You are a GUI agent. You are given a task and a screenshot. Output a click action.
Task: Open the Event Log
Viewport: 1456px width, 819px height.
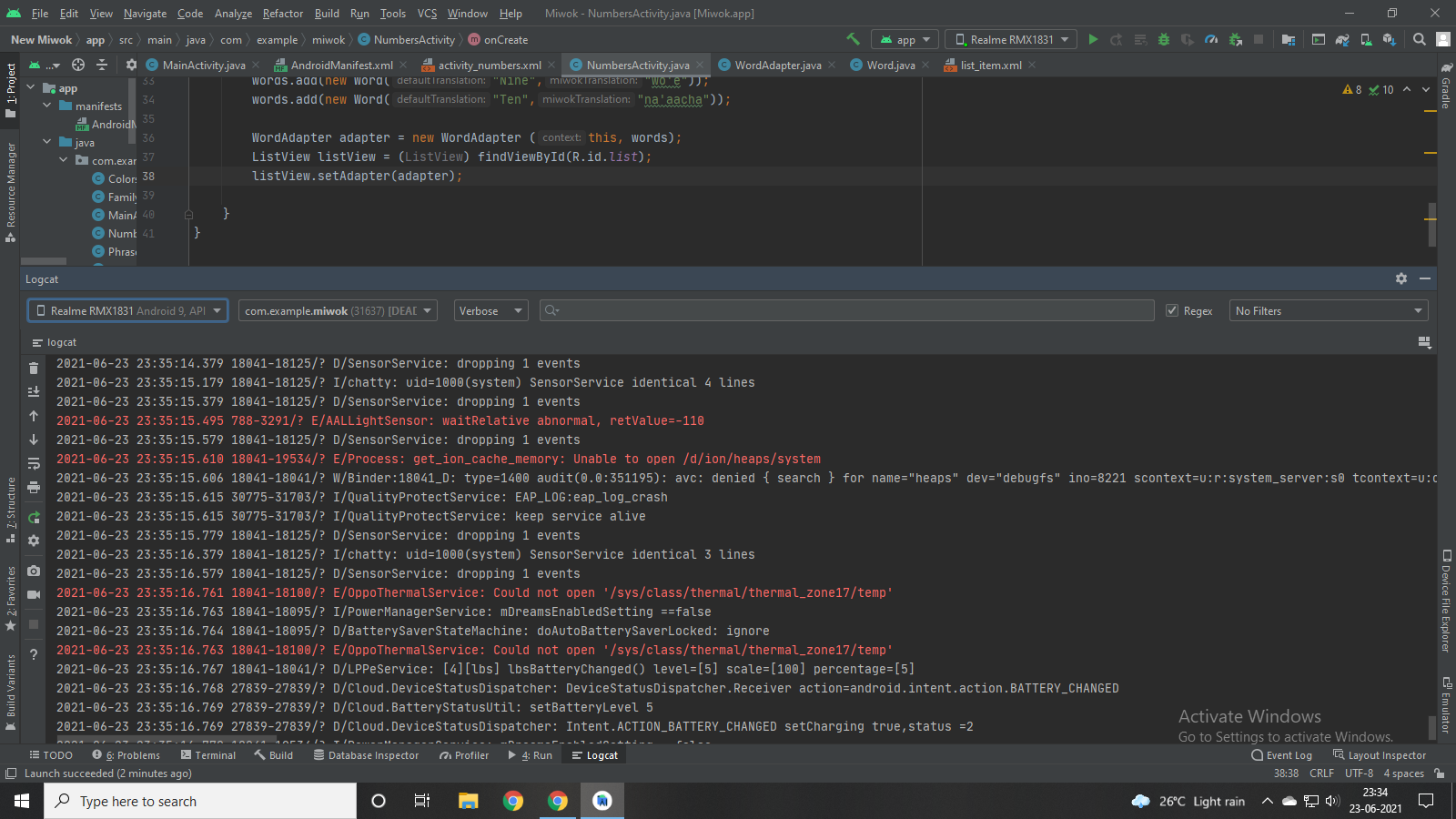coord(1282,754)
